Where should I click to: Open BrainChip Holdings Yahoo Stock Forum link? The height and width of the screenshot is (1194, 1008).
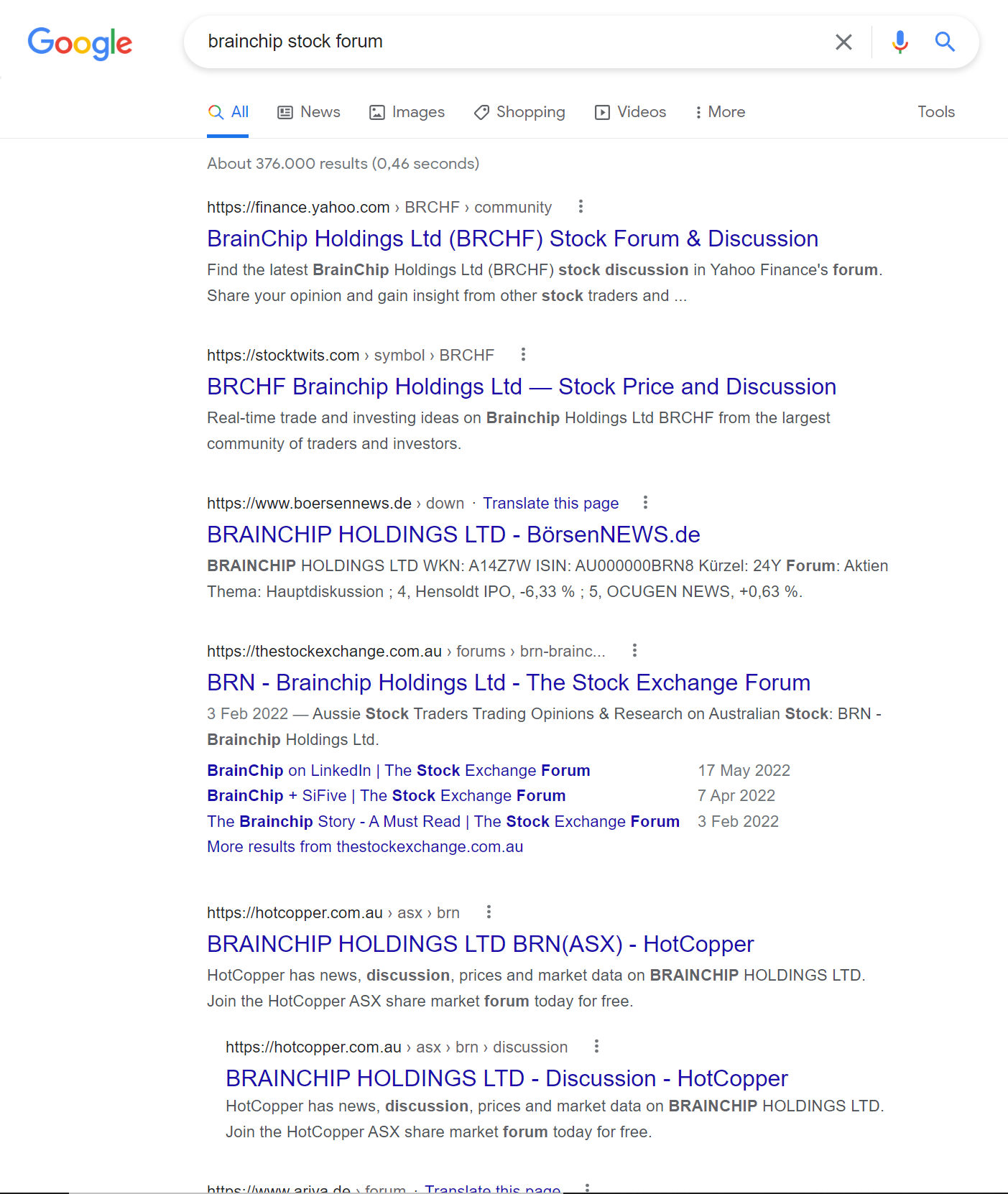click(x=512, y=239)
